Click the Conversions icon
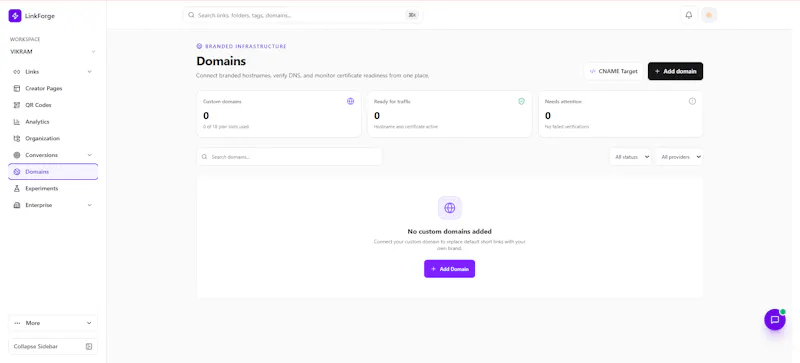800x363 pixels. pos(17,155)
